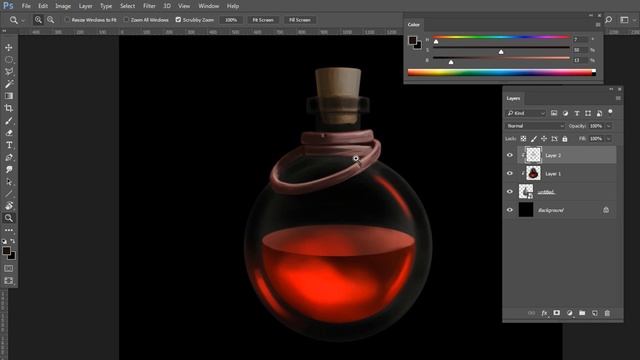Select the Type tool in toolbox
The width and height of the screenshot is (640, 360).
(9, 145)
